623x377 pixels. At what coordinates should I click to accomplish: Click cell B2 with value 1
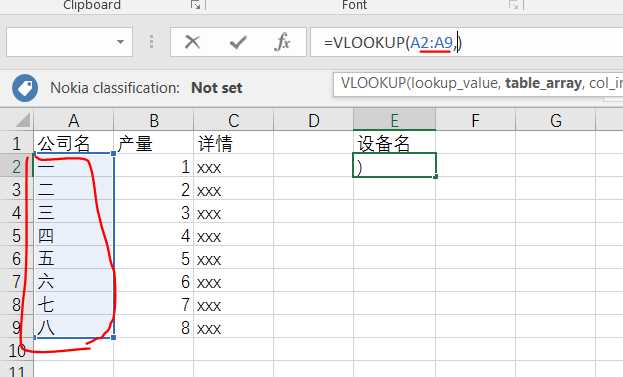click(x=154, y=166)
